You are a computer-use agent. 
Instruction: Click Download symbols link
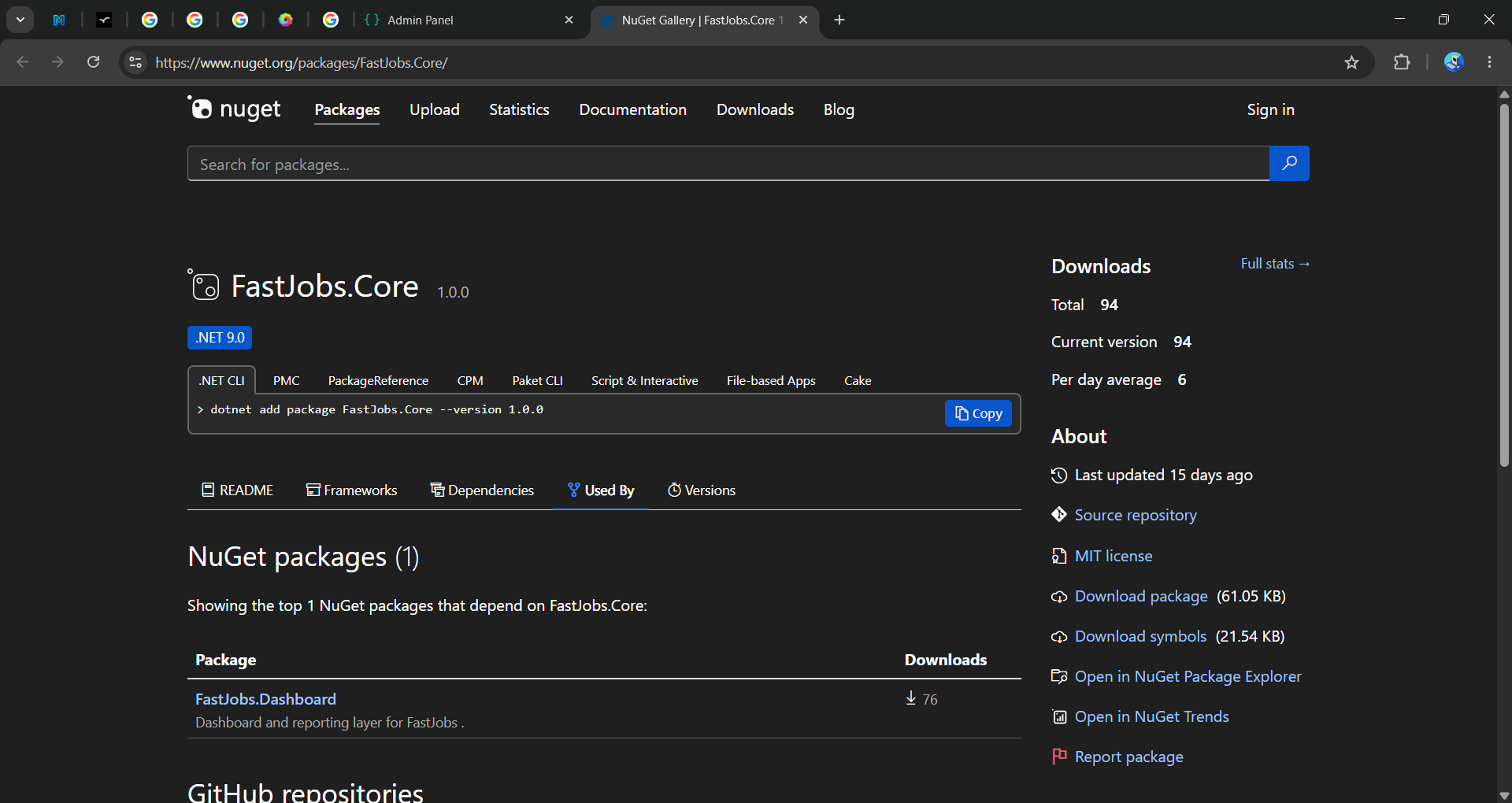(1140, 636)
